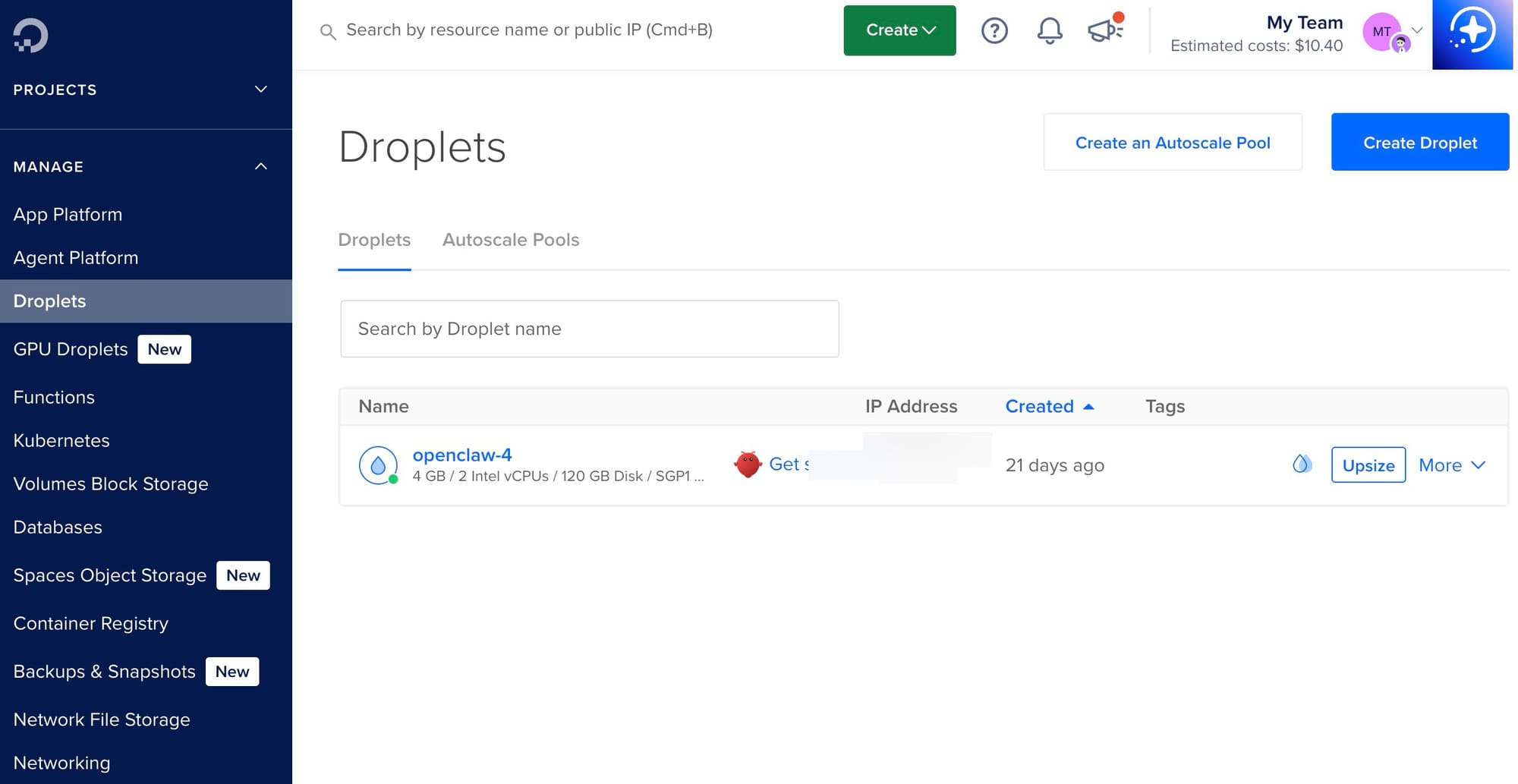
Task: Sort droplets by the Created column
Action: click(x=1050, y=406)
